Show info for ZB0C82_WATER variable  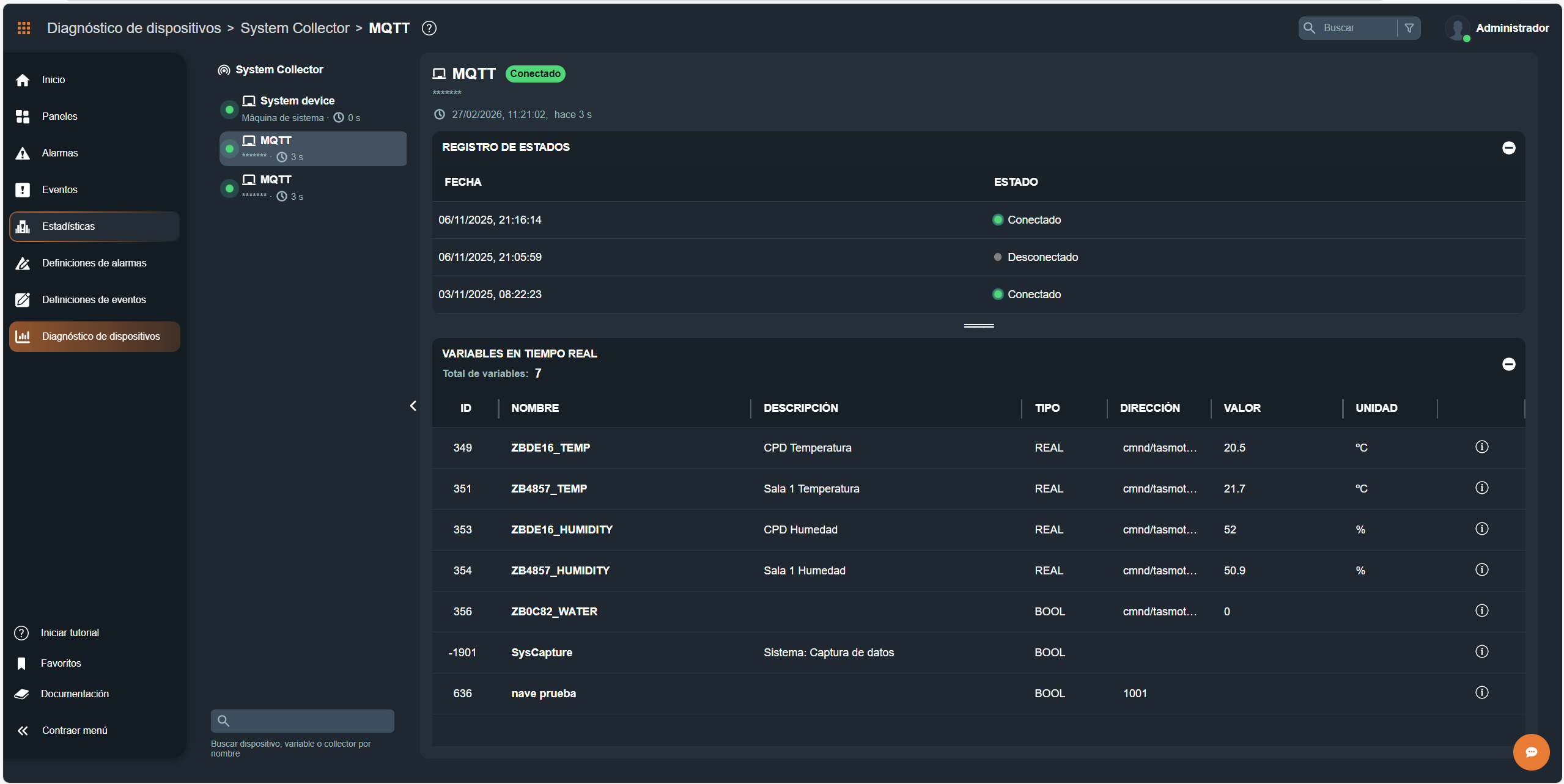point(1481,611)
